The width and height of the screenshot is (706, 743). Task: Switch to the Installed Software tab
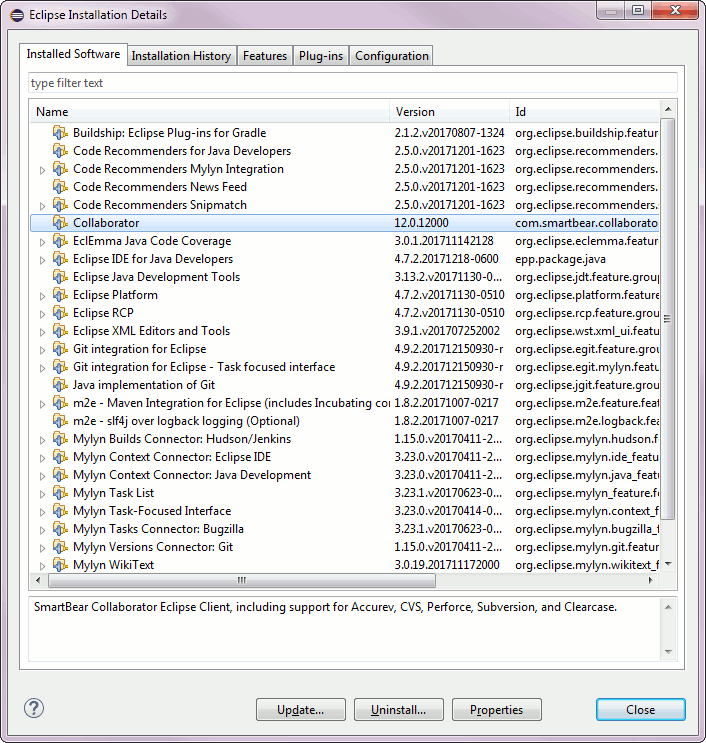tap(73, 54)
